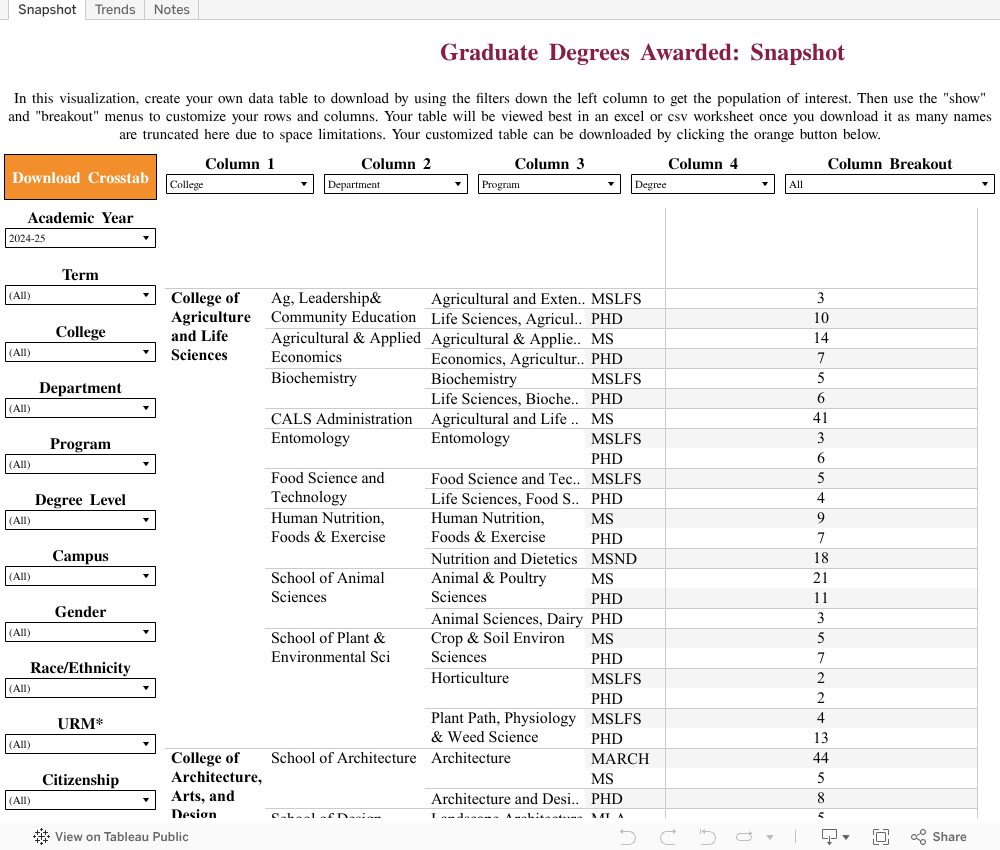
Task: Click the Refresh data icon
Action: [x=745, y=837]
